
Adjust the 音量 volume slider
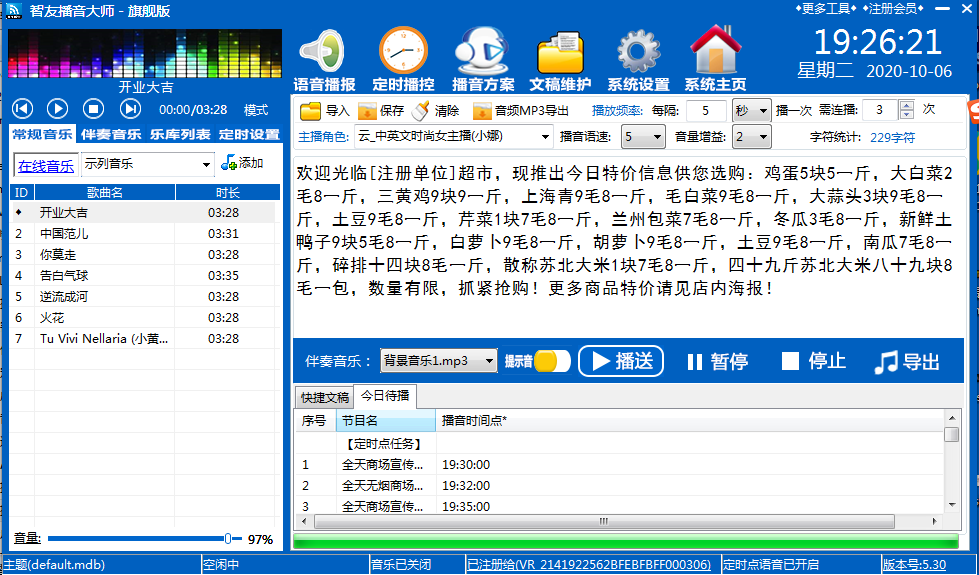228,539
